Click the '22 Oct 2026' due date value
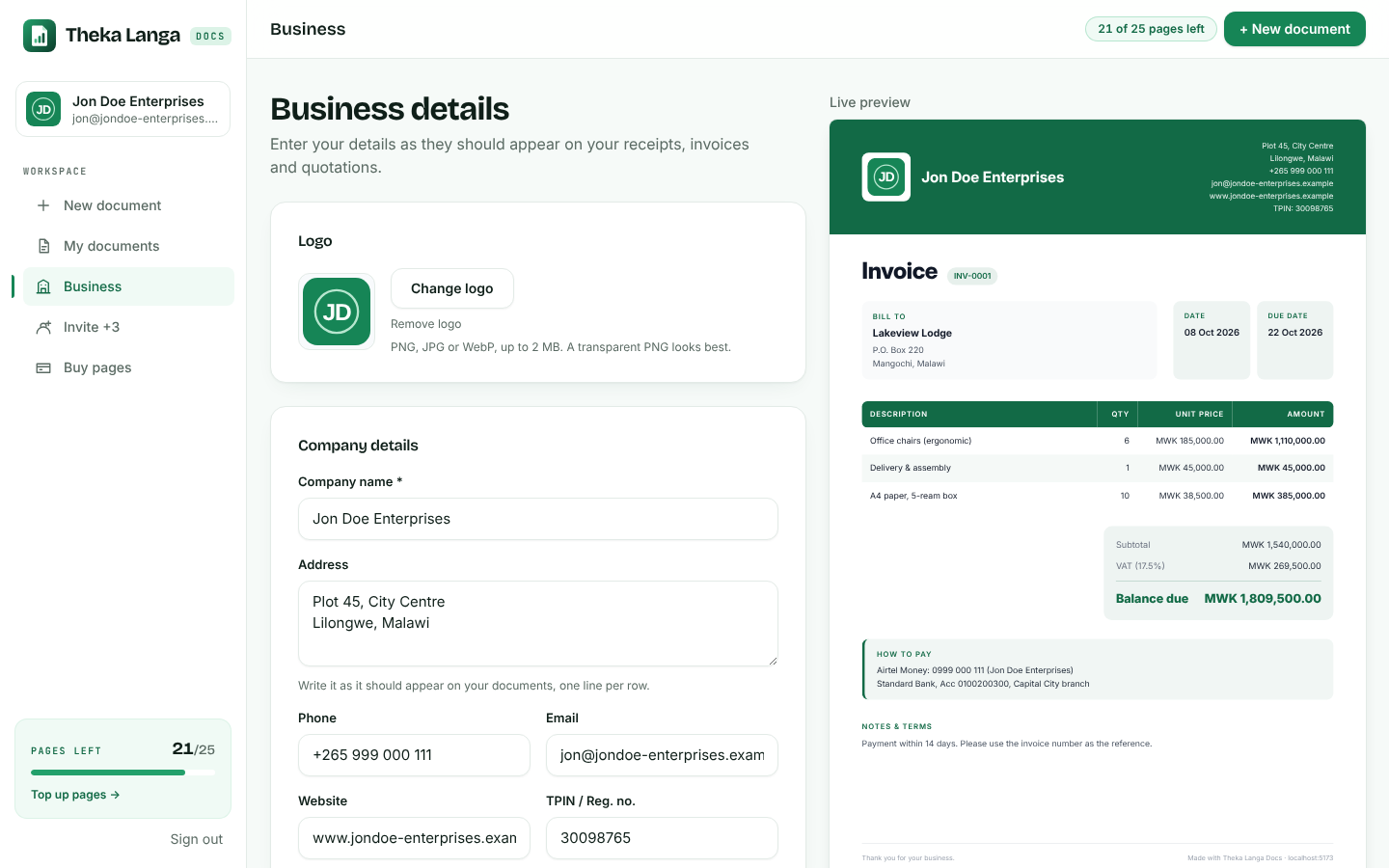The height and width of the screenshot is (868, 1389). click(x=1294, y=333)
